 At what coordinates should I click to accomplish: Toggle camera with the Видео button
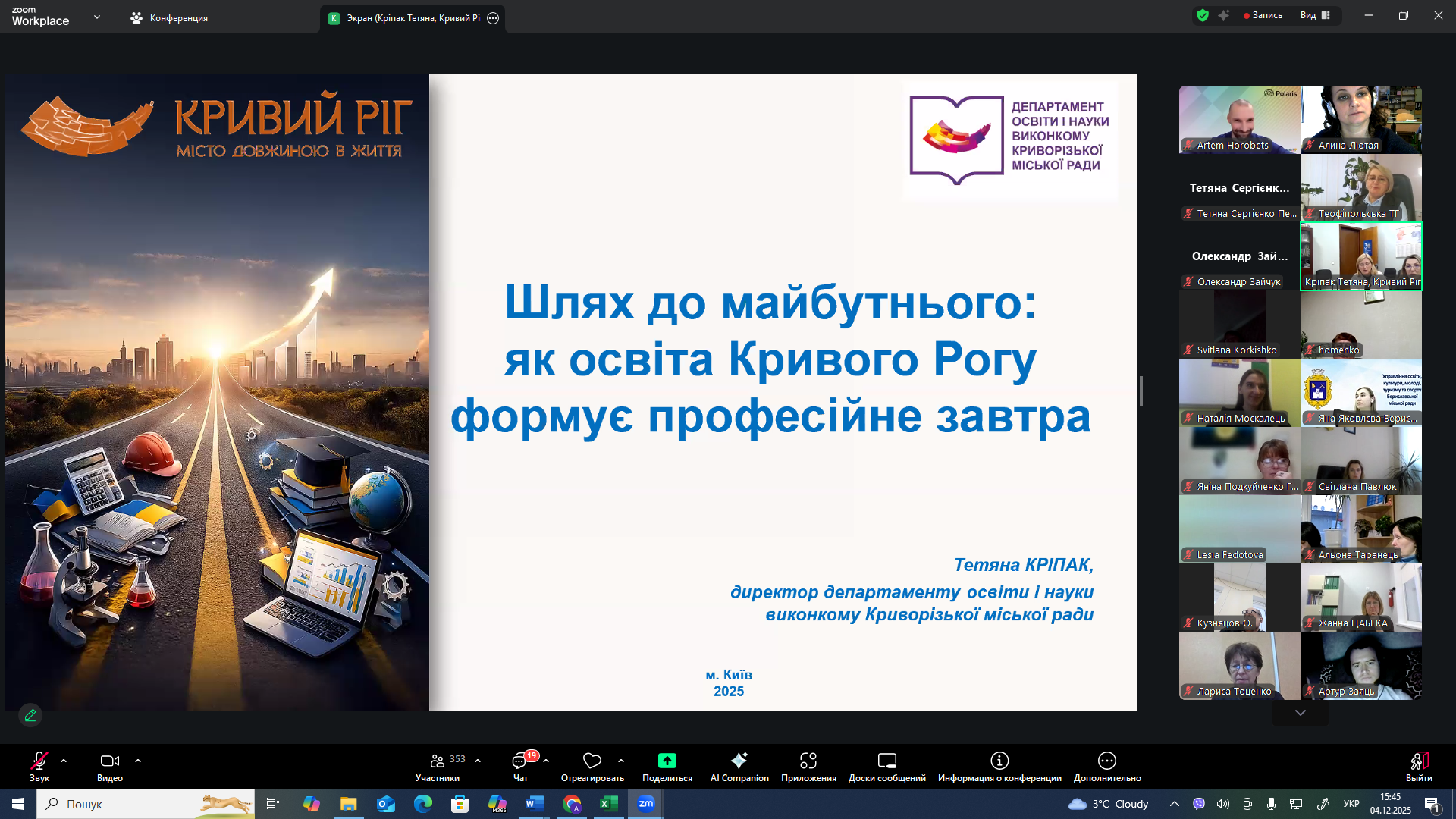coord(109,761)
